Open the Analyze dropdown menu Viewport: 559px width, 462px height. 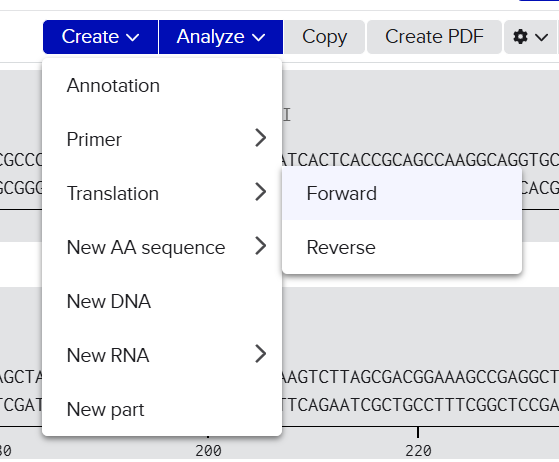point(221,37)
